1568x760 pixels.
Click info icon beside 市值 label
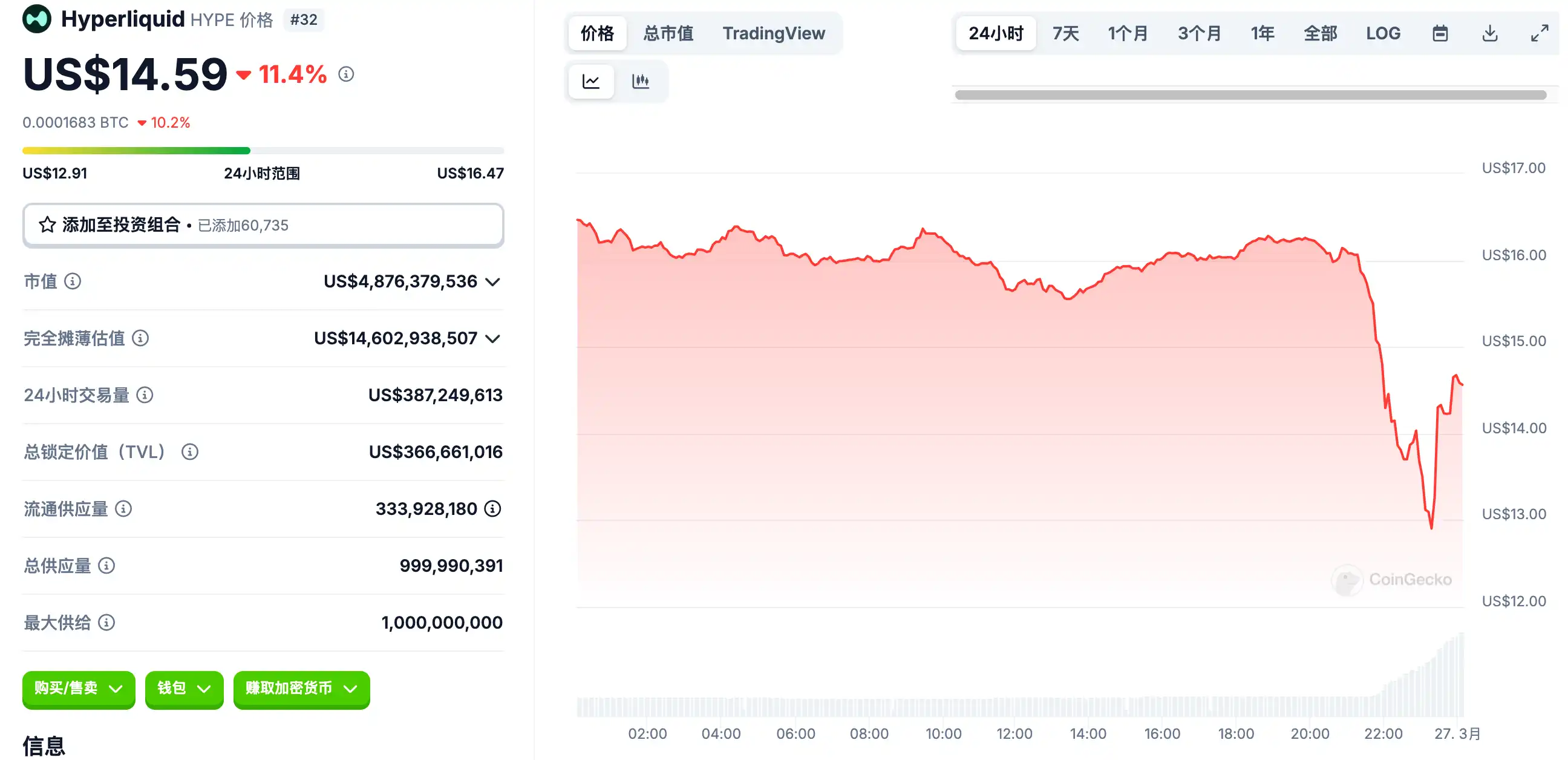tap(73, 281)
